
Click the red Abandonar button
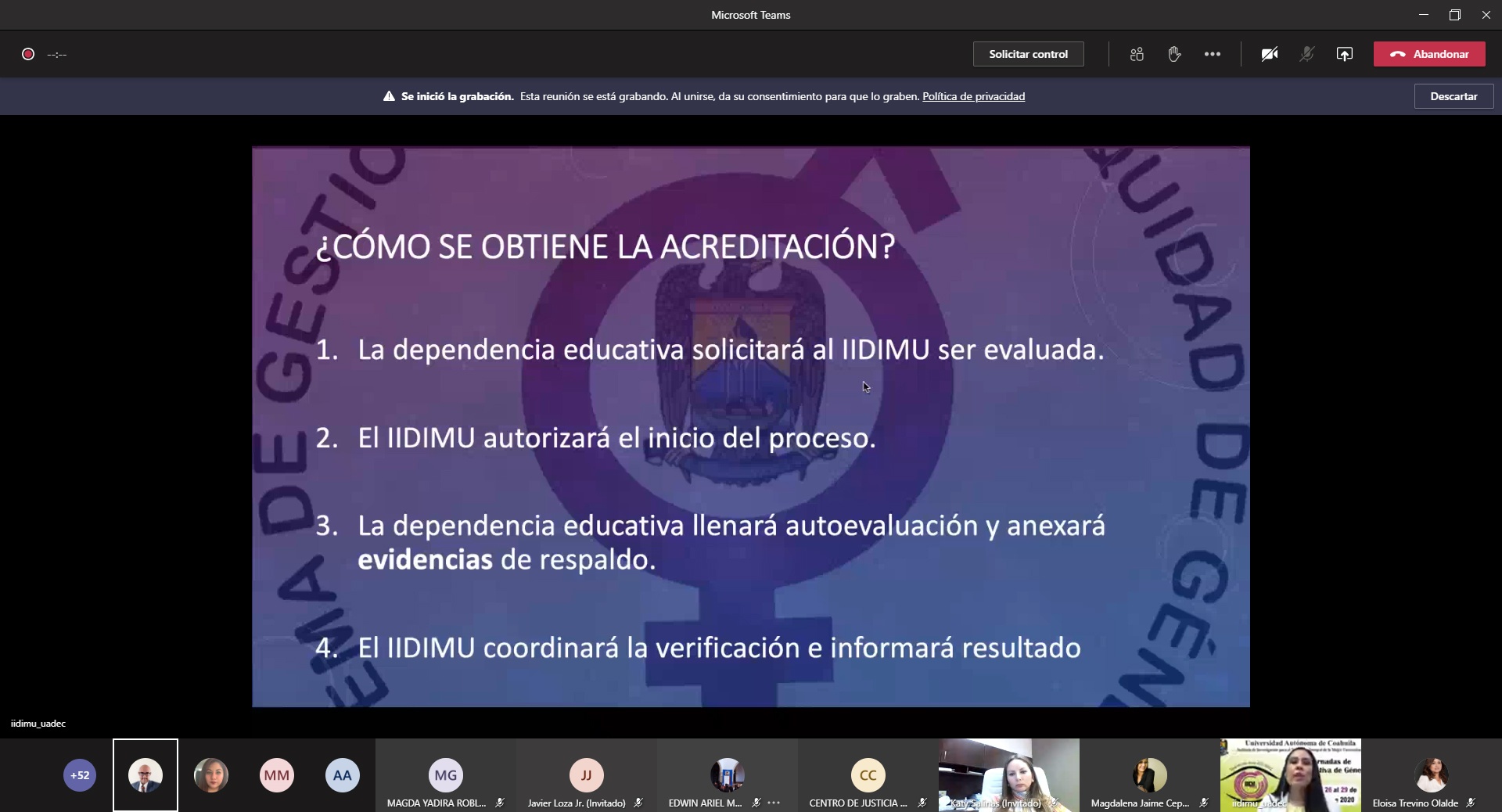(1429, 54)
